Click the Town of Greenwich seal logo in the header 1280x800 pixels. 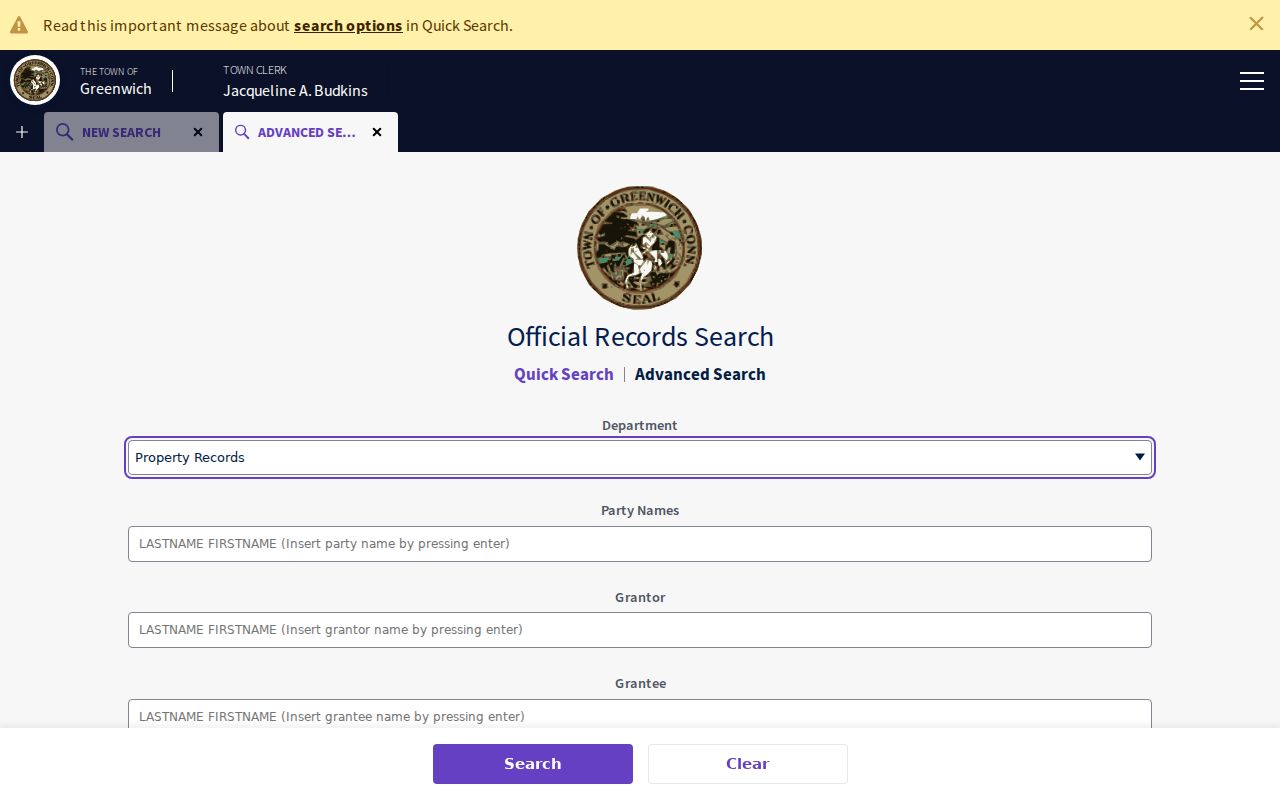pos(35,80)
